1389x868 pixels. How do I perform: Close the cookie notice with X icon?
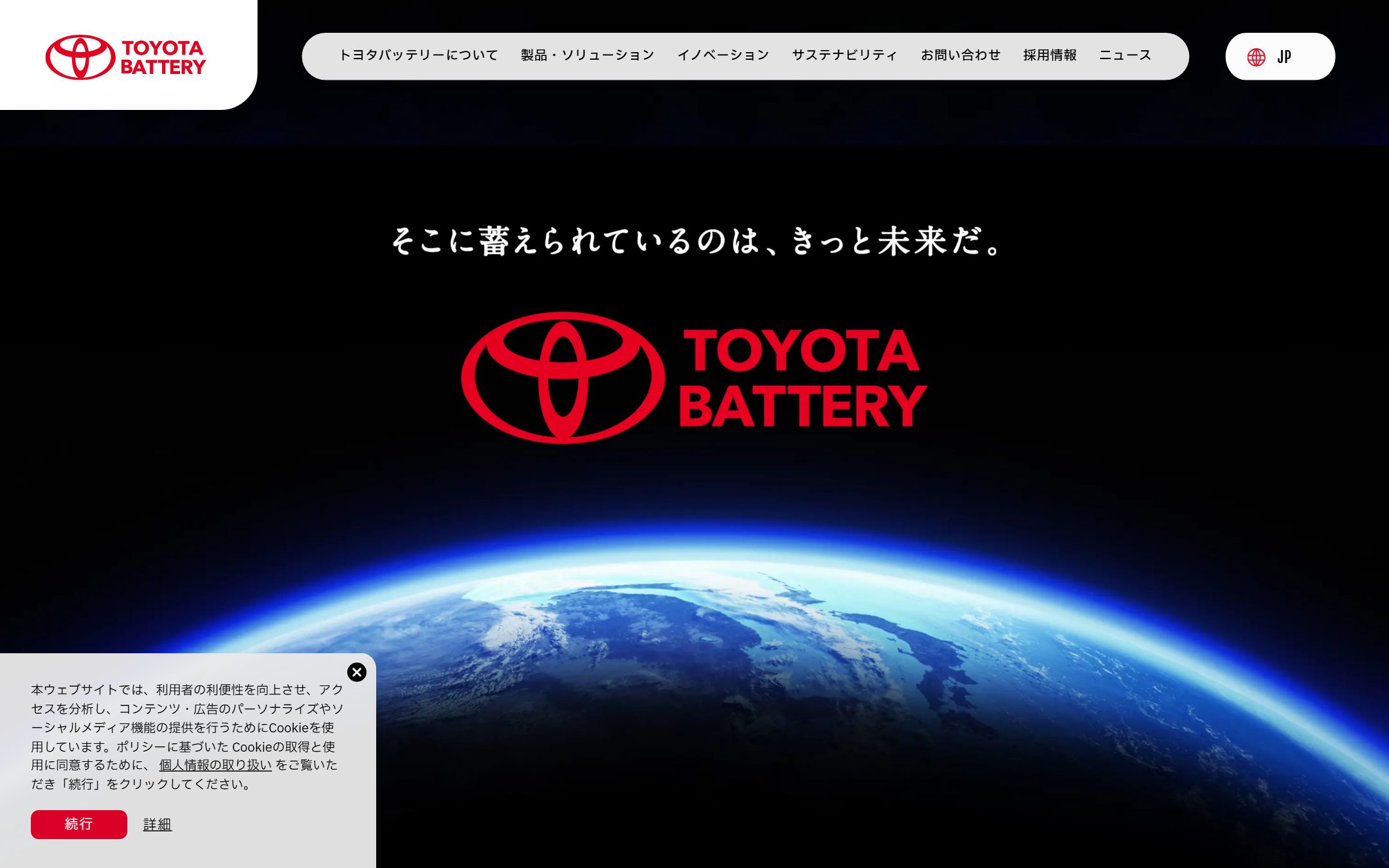coord(357,672)
